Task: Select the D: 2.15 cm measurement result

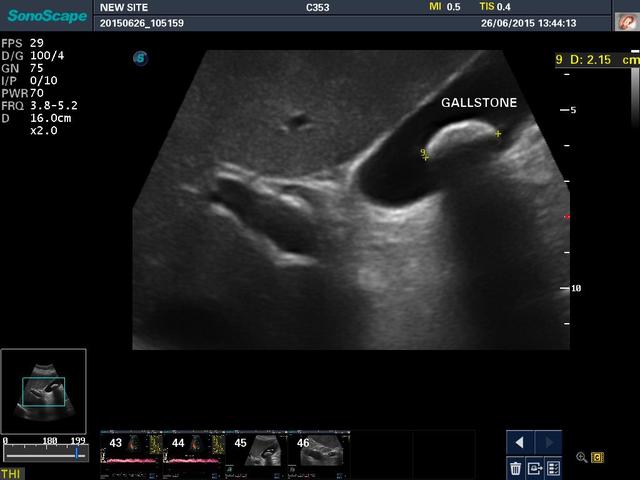Action: (x=596, y=60)
